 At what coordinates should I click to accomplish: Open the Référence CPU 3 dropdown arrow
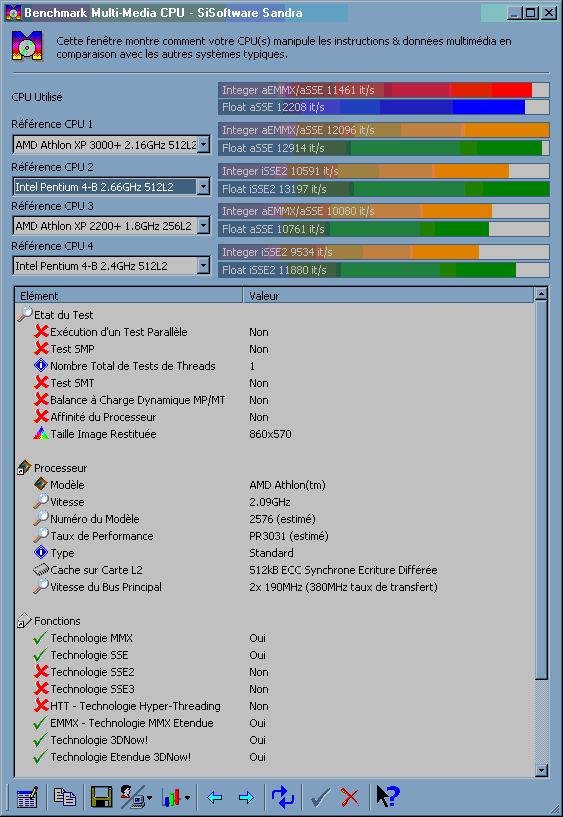204,226
